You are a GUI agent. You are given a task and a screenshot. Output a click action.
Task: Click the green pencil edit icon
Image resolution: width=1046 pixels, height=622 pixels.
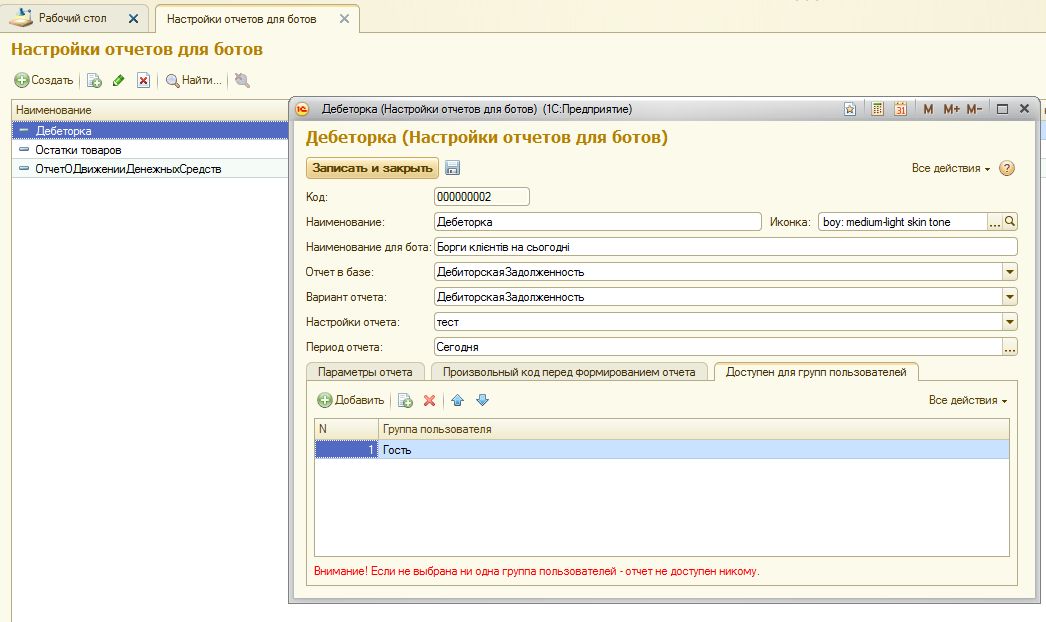point(119,80)
